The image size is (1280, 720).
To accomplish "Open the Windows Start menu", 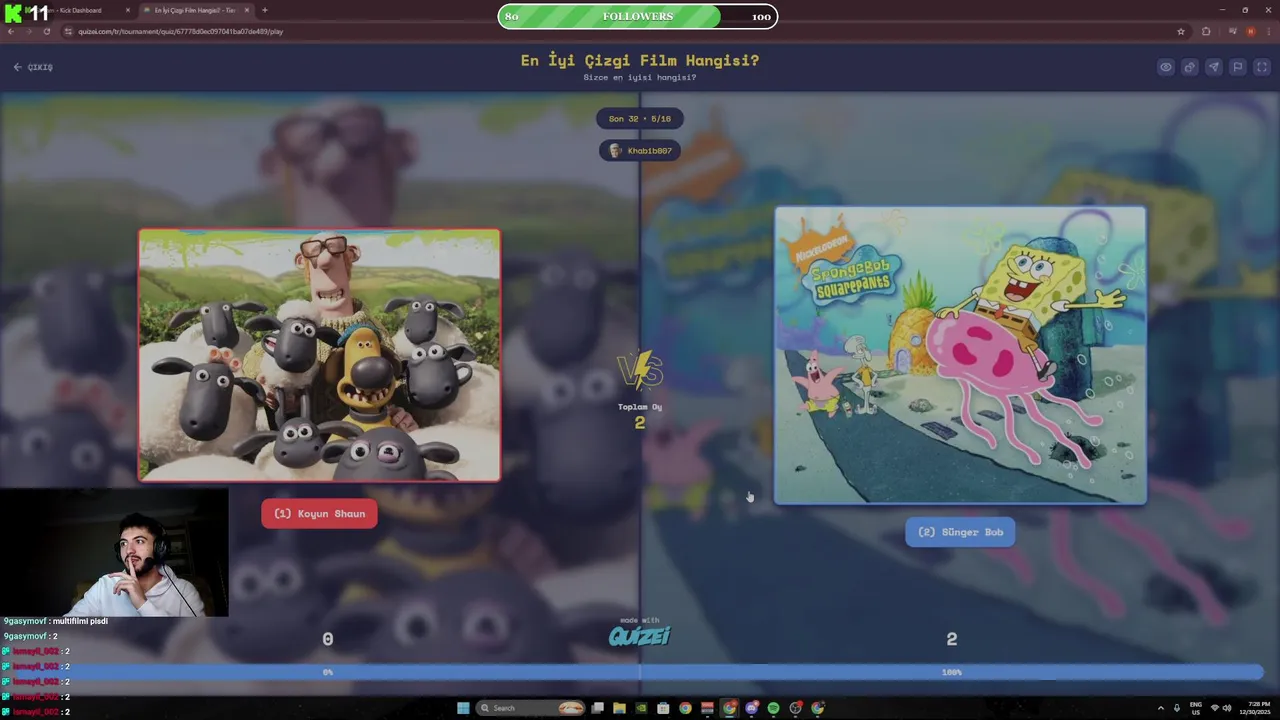I will pyautogui.click(x=463, y=708).
